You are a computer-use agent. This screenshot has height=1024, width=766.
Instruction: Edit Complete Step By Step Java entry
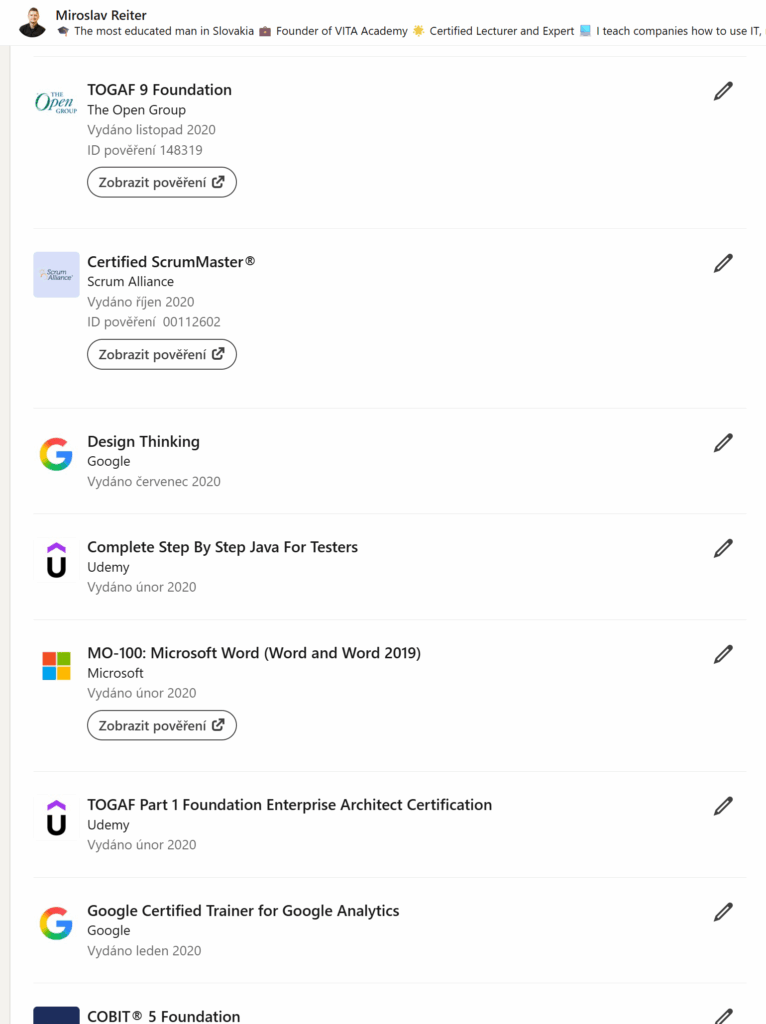(723, 548)
